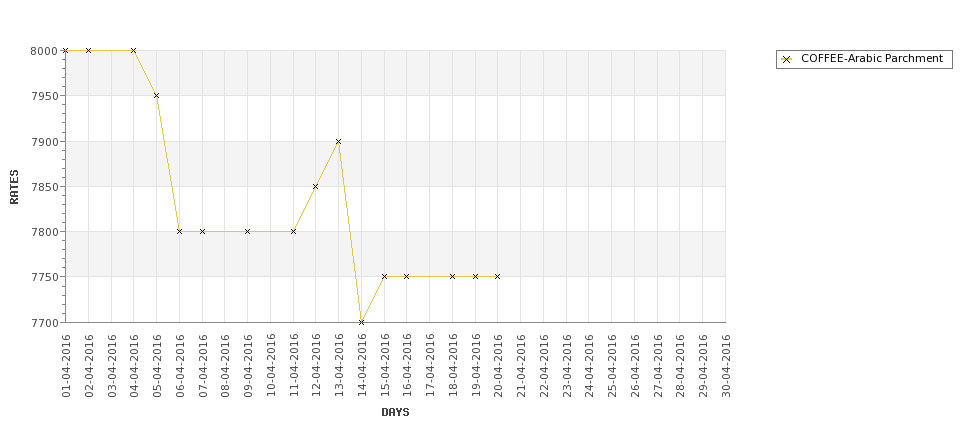975x429 pixels.
Task: Select the data point at 16-04-2016
Action: click(407, 277)
